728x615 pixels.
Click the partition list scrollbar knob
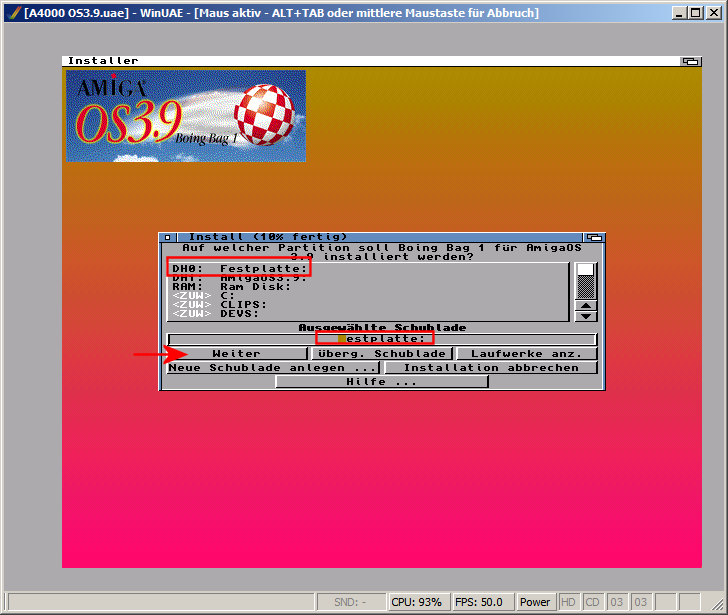tap(585, 270)
